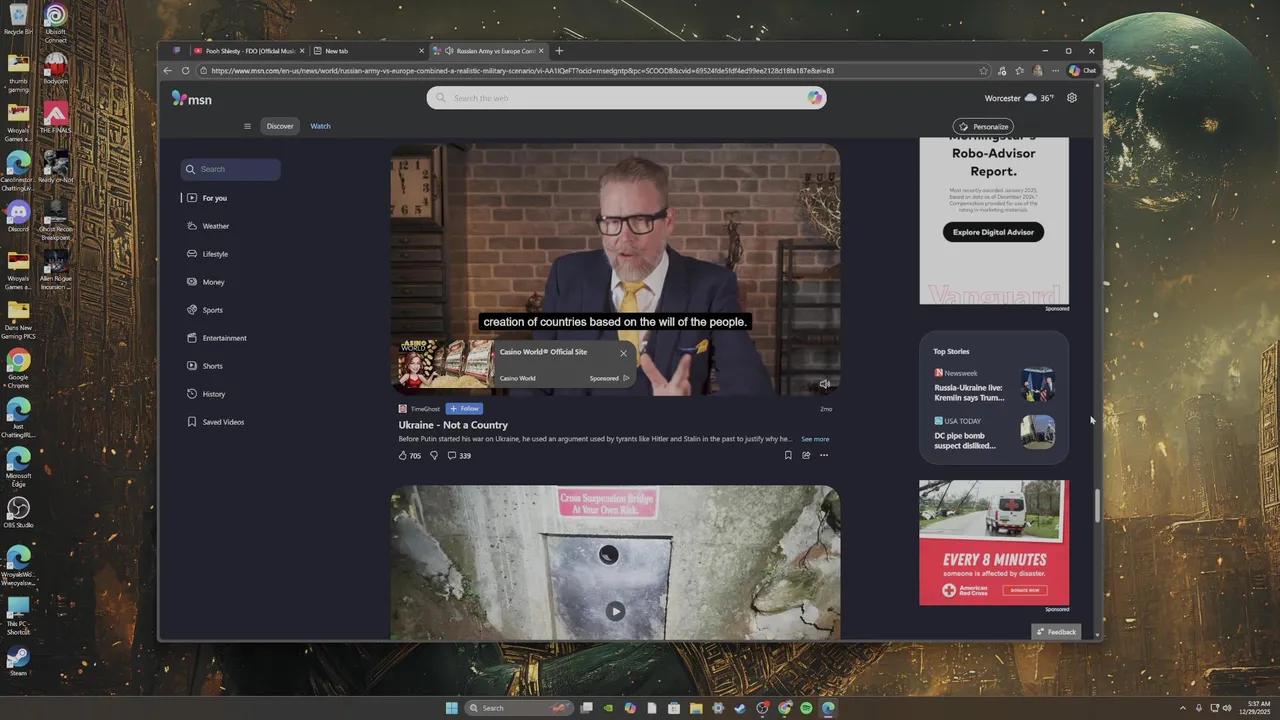Share the Ukraine - Not a Country video
1280x720 pixels.
click(806, 455)
